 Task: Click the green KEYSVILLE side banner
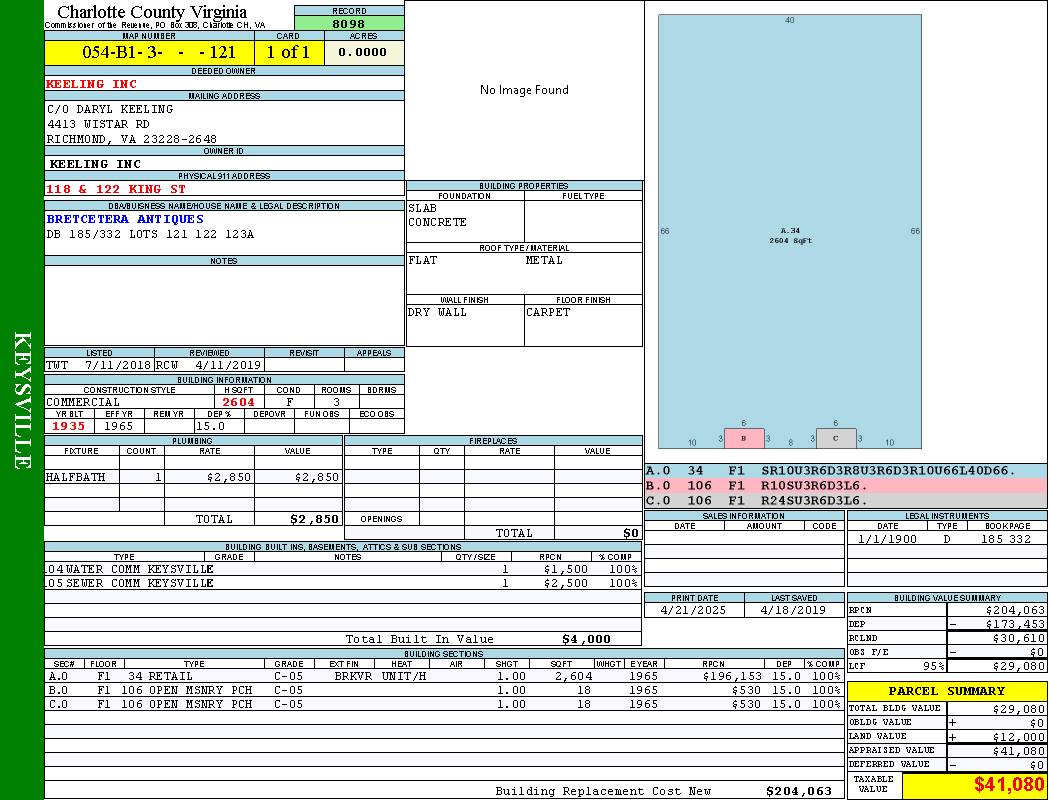tap(22, 400)
